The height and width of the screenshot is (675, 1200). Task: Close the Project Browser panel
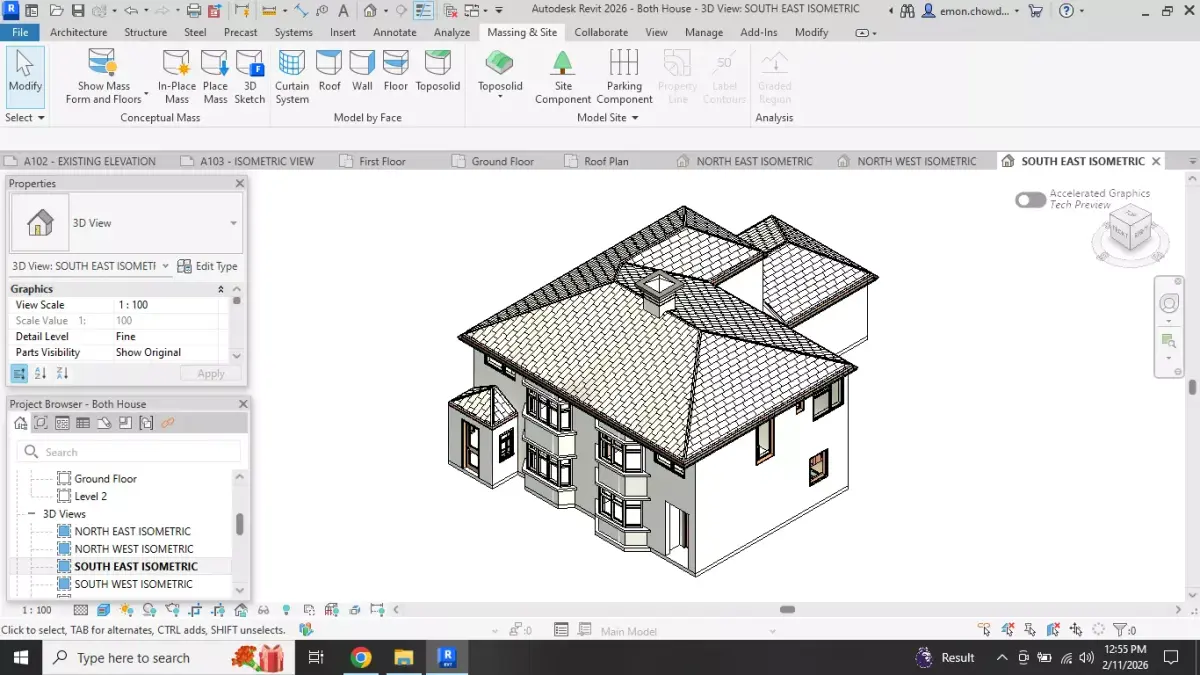(x=242, y=404)
